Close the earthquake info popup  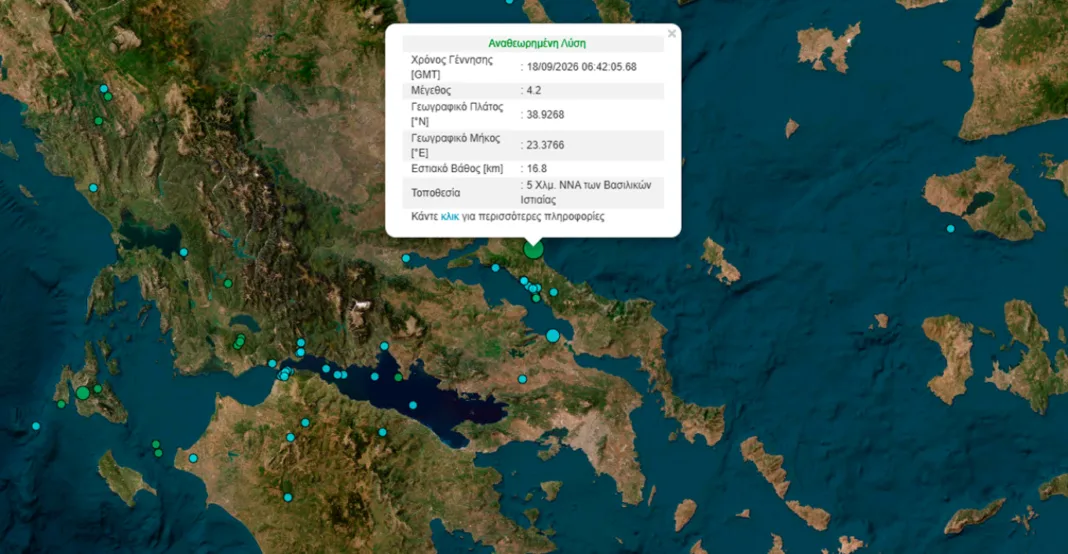672,33
